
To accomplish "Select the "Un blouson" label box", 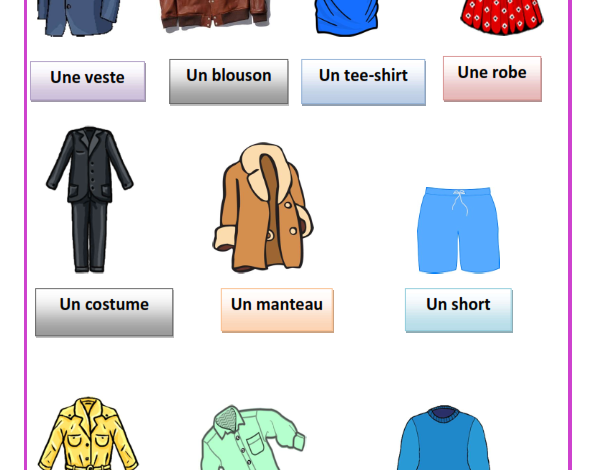I will coord(228,81).
